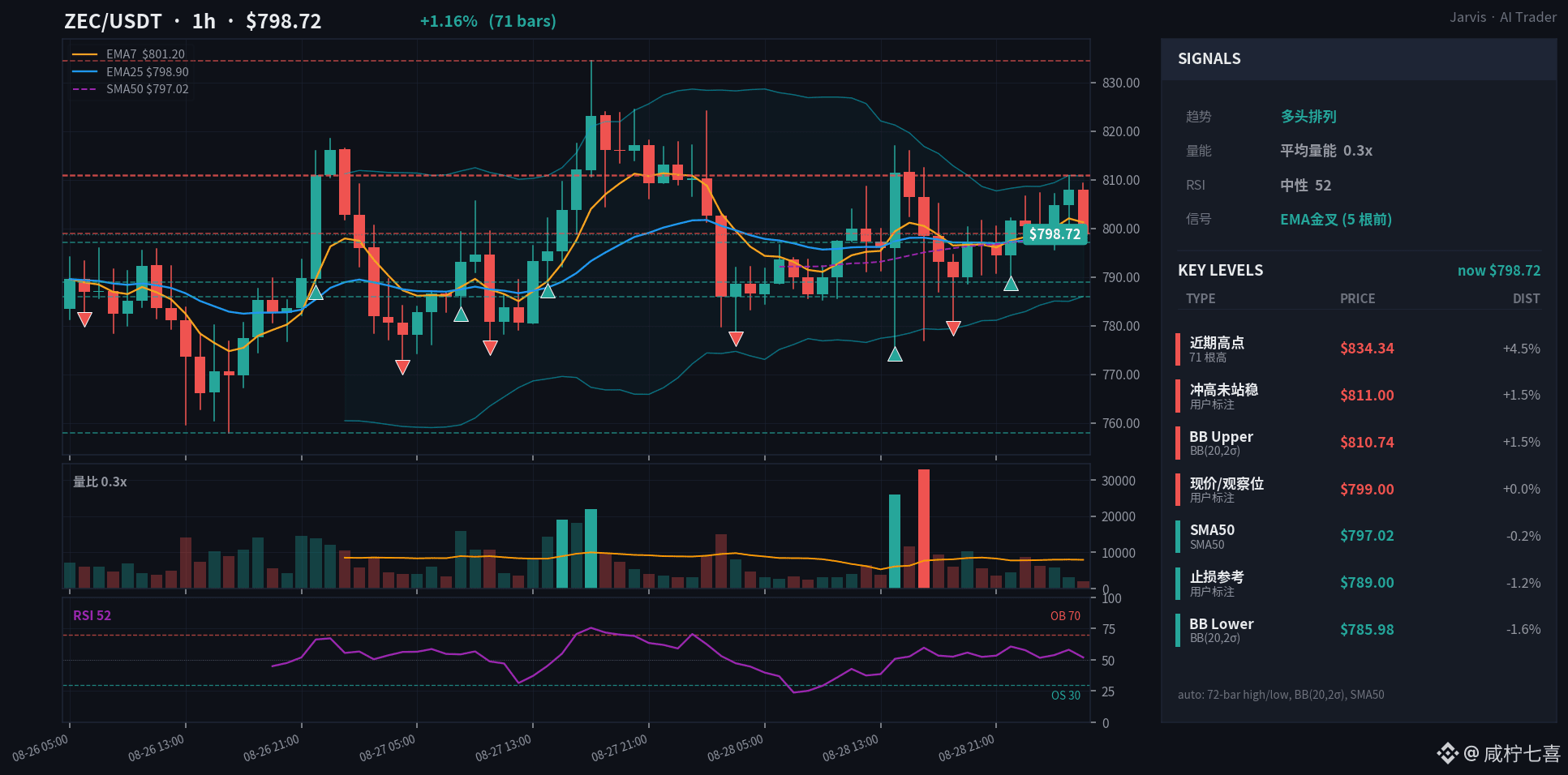Click the green $798.72 price tag on the chart
This screenshot has height=775, width=1568.
click(x=1055, y=234)
